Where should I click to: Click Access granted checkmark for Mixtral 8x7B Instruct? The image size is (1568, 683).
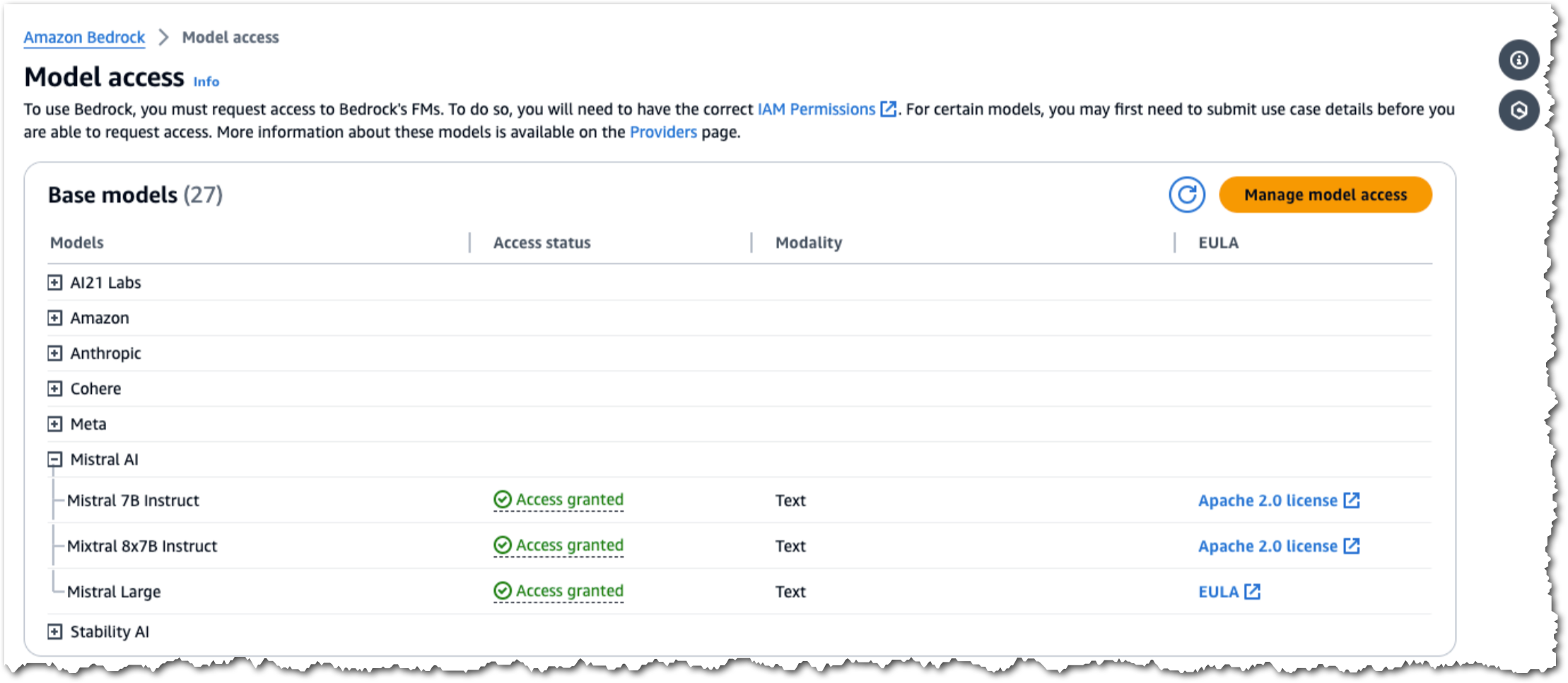(x=502, y=545)
